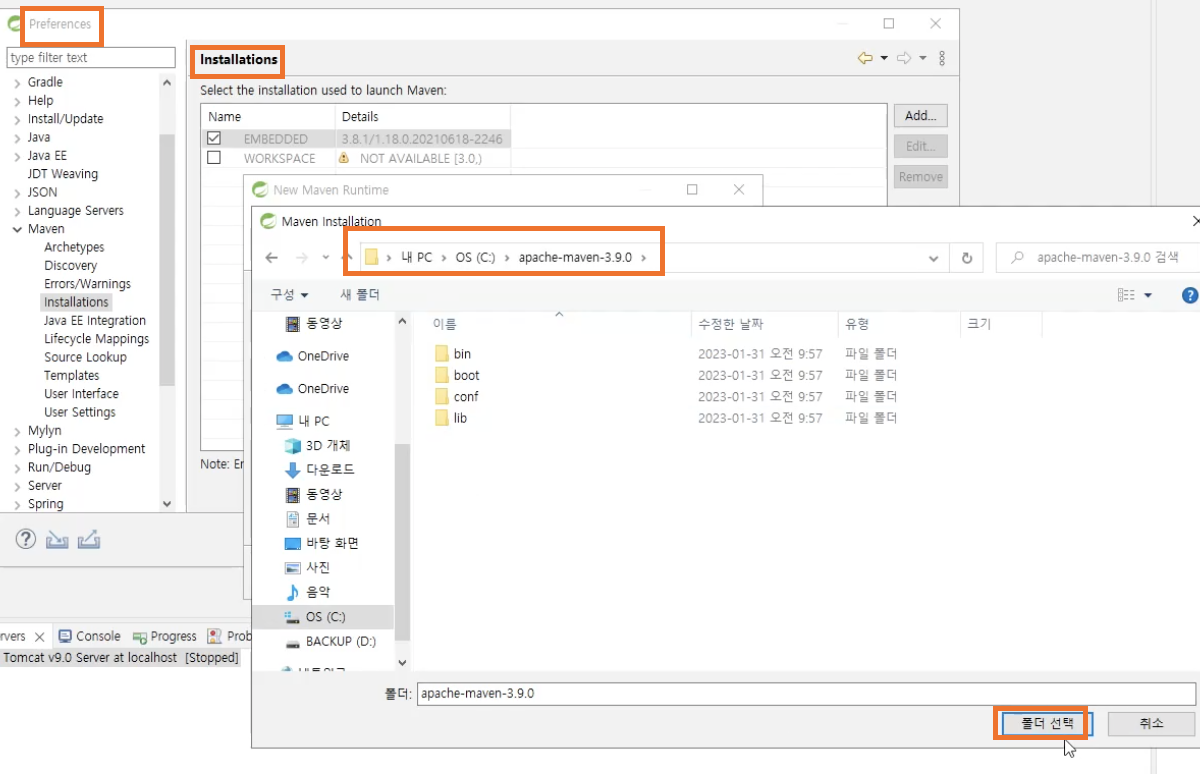Collapse the Maven preferences node
Screen dimensions: 1200x774
point(17,229)
